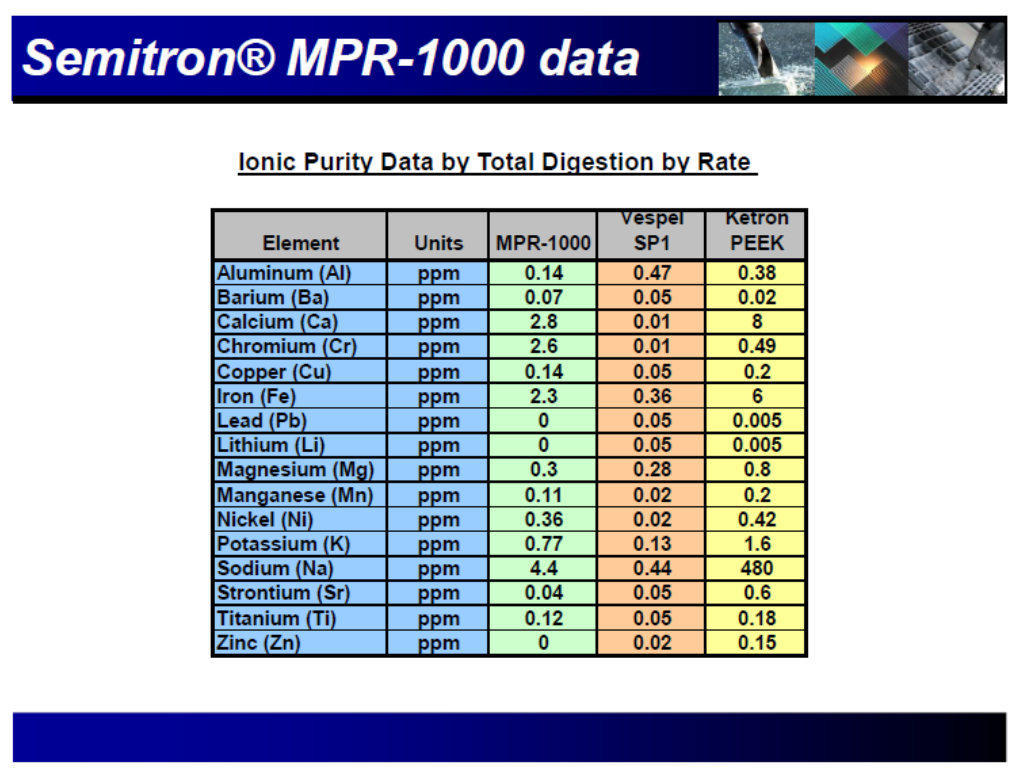
Task: Select the Sodium Vespel SP1 value 0.44
Action: pos(651,569)
